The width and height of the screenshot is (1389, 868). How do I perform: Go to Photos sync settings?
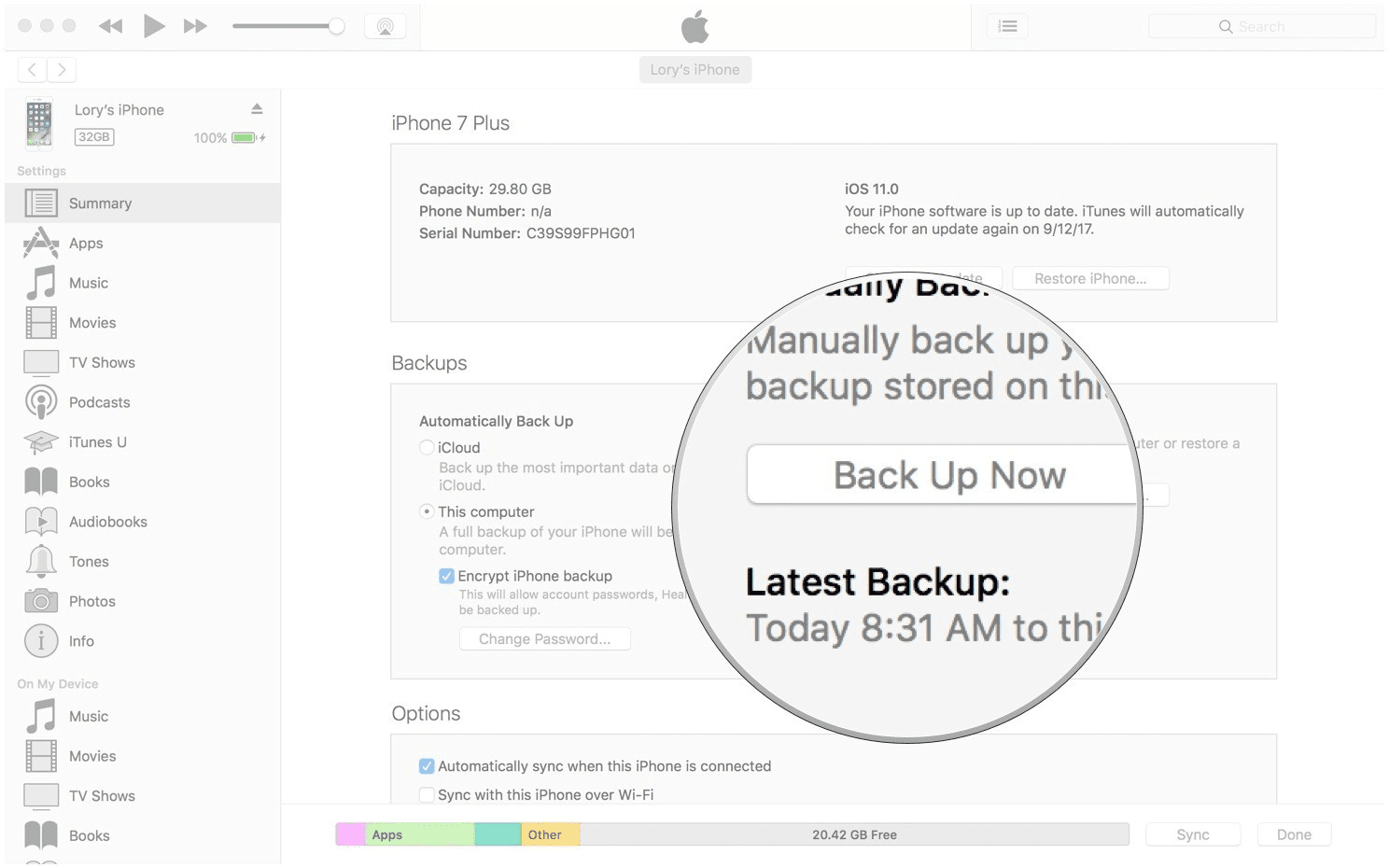[91, 602]
